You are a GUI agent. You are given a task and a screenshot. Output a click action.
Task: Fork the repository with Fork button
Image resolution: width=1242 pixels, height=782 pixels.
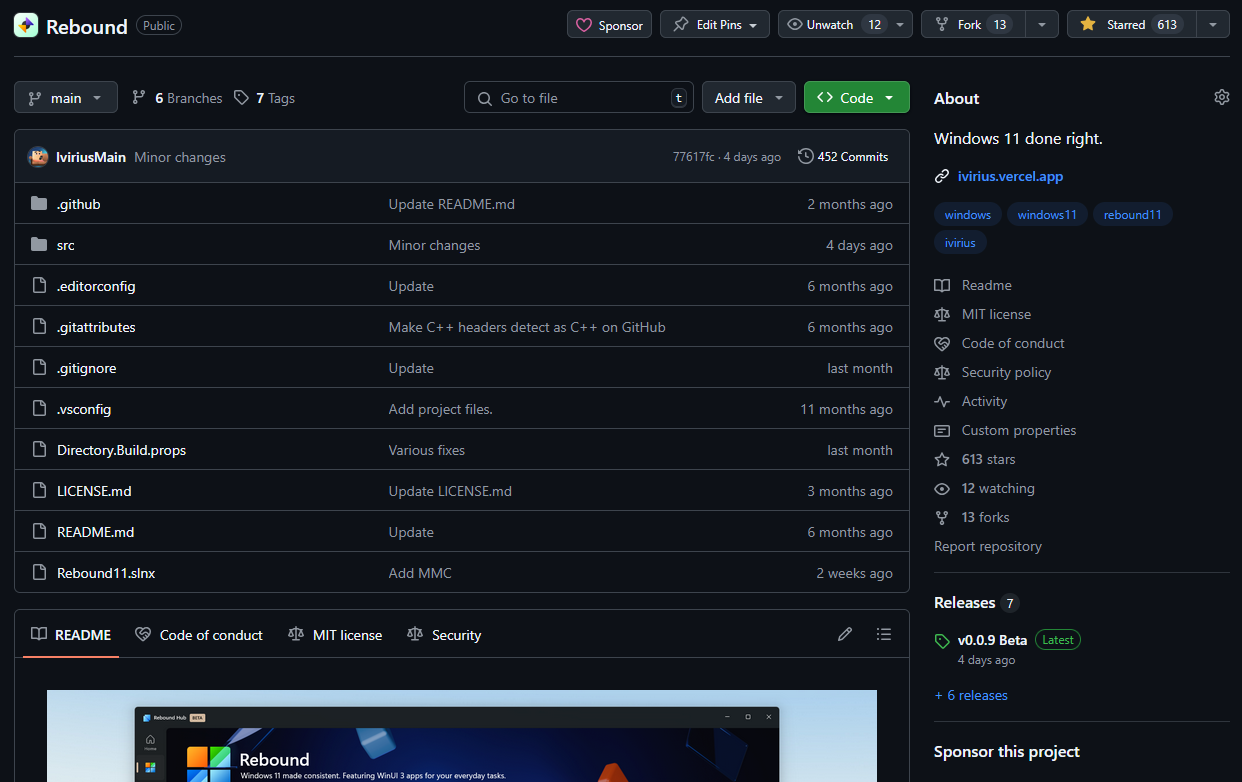pyautogui.click(x=971, y=24)
